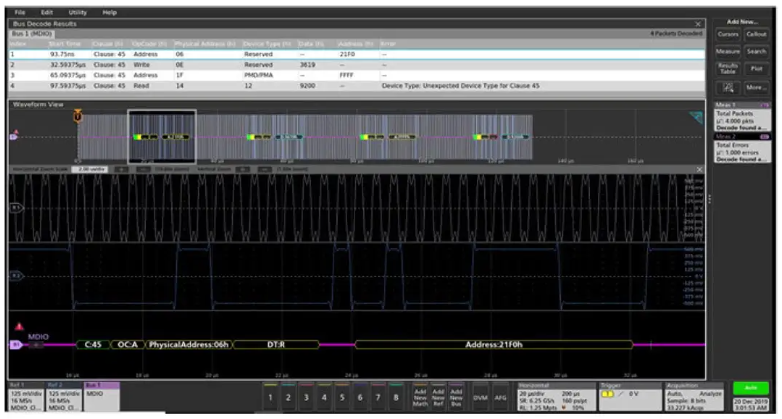Turn on channel 4
782x419 pixels.
tap(324, 397)
